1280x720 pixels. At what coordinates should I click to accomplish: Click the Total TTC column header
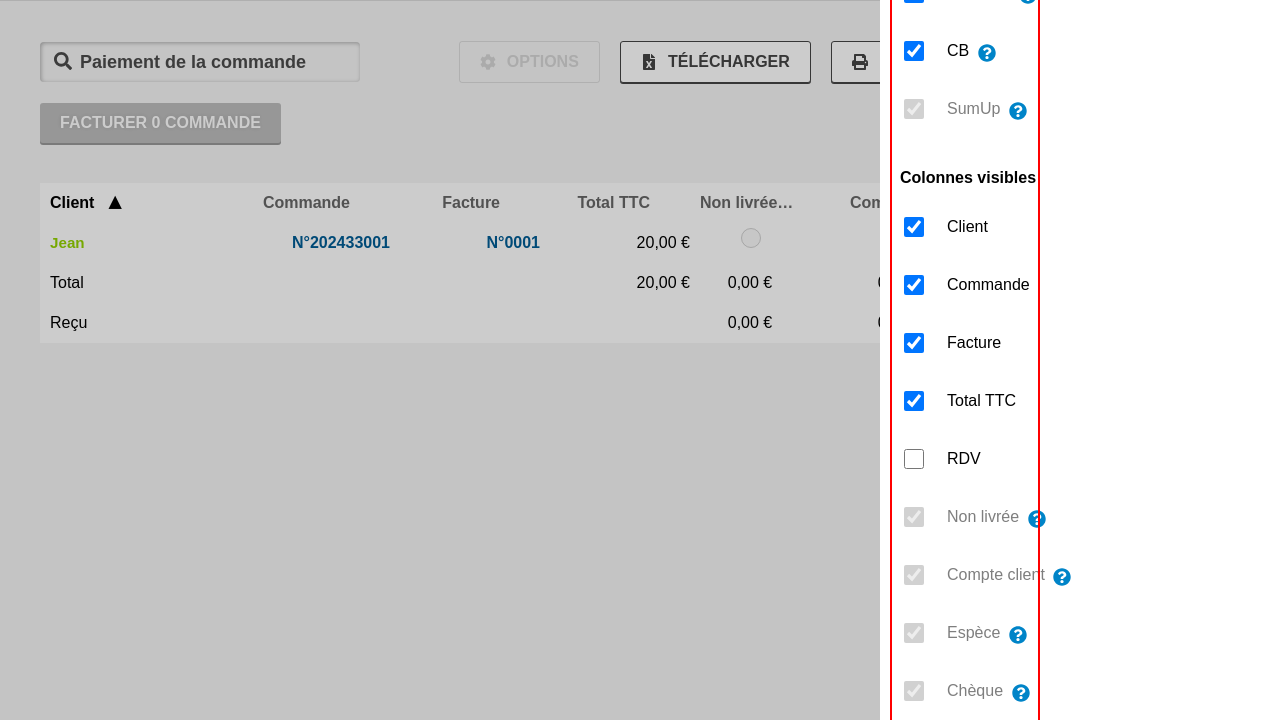613,203
